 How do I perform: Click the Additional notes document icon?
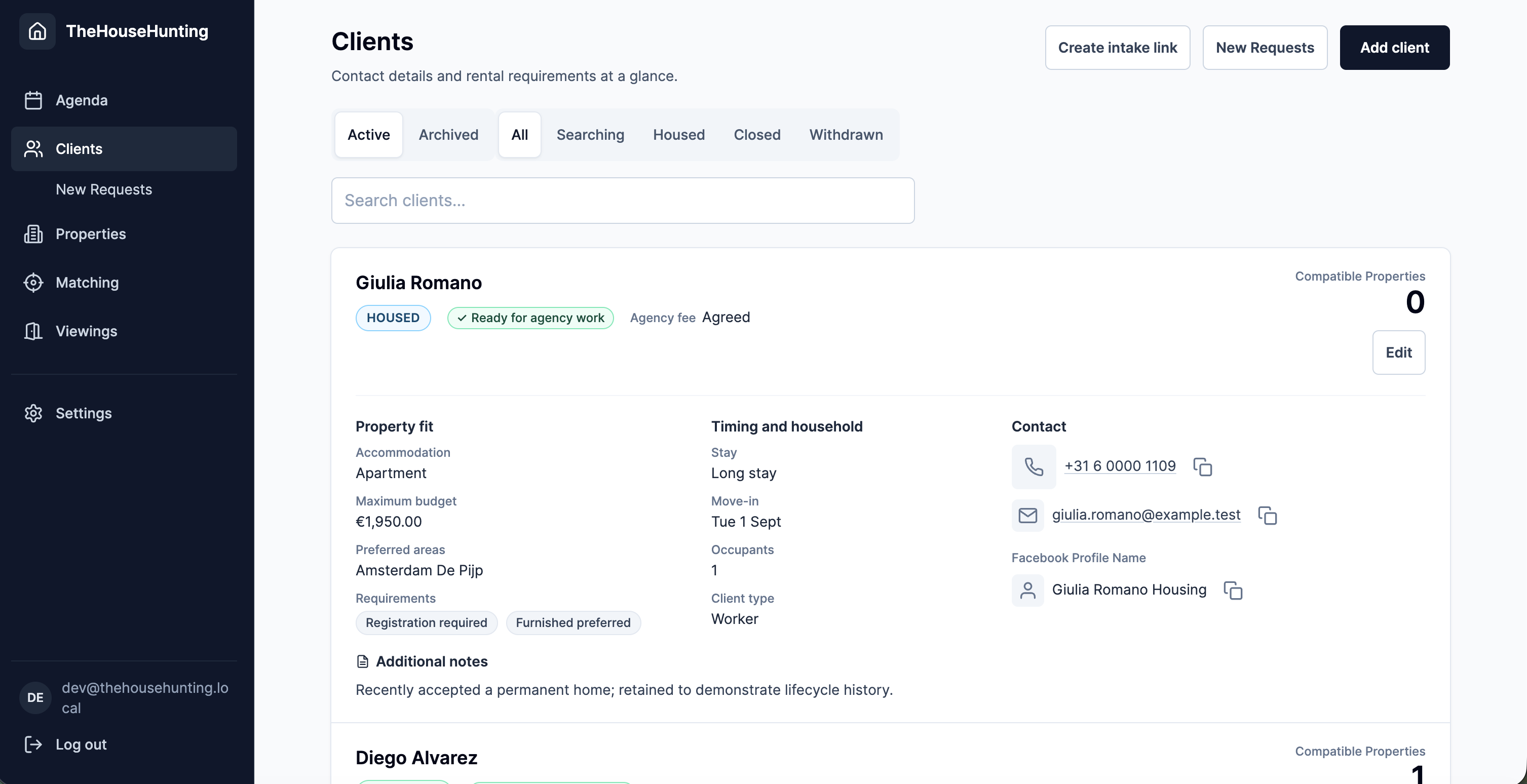363,661
